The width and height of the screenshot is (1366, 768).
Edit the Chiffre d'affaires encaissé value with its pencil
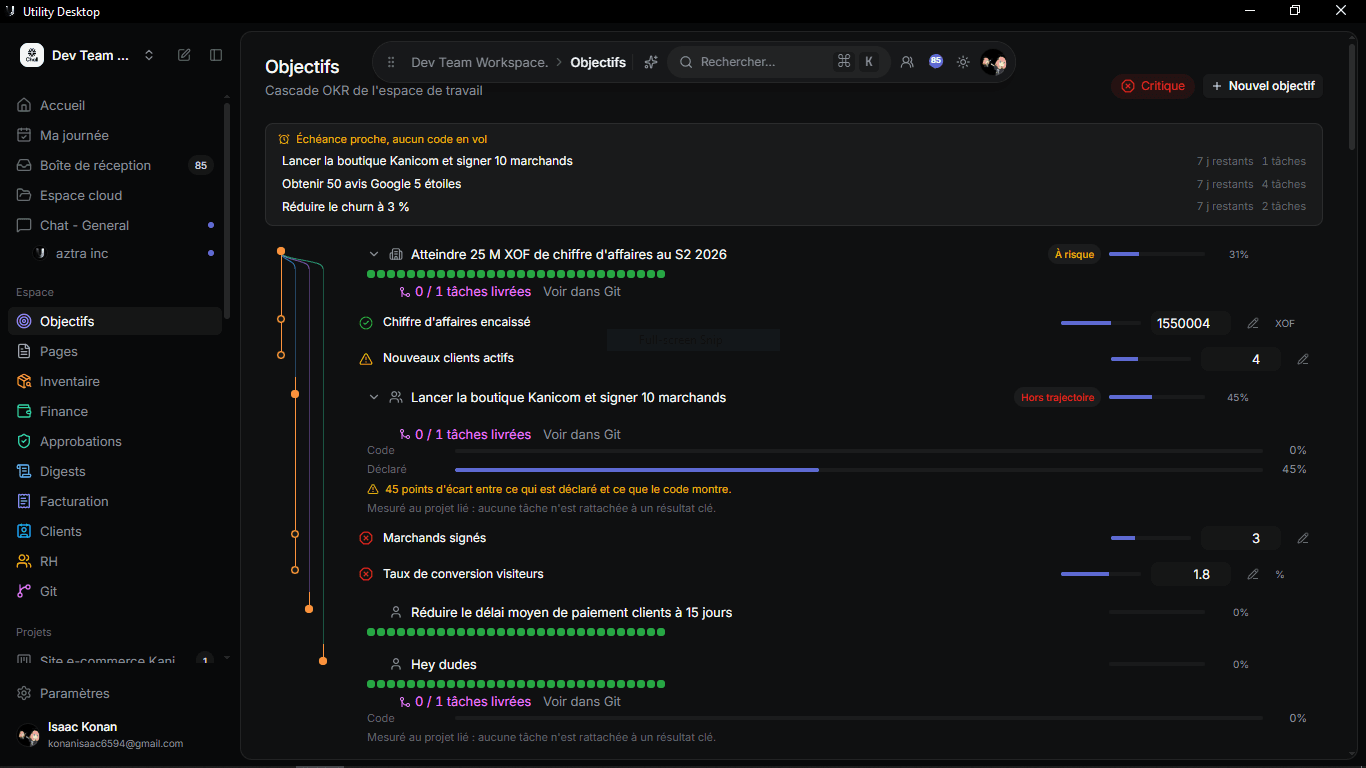tap(1253, 323)
